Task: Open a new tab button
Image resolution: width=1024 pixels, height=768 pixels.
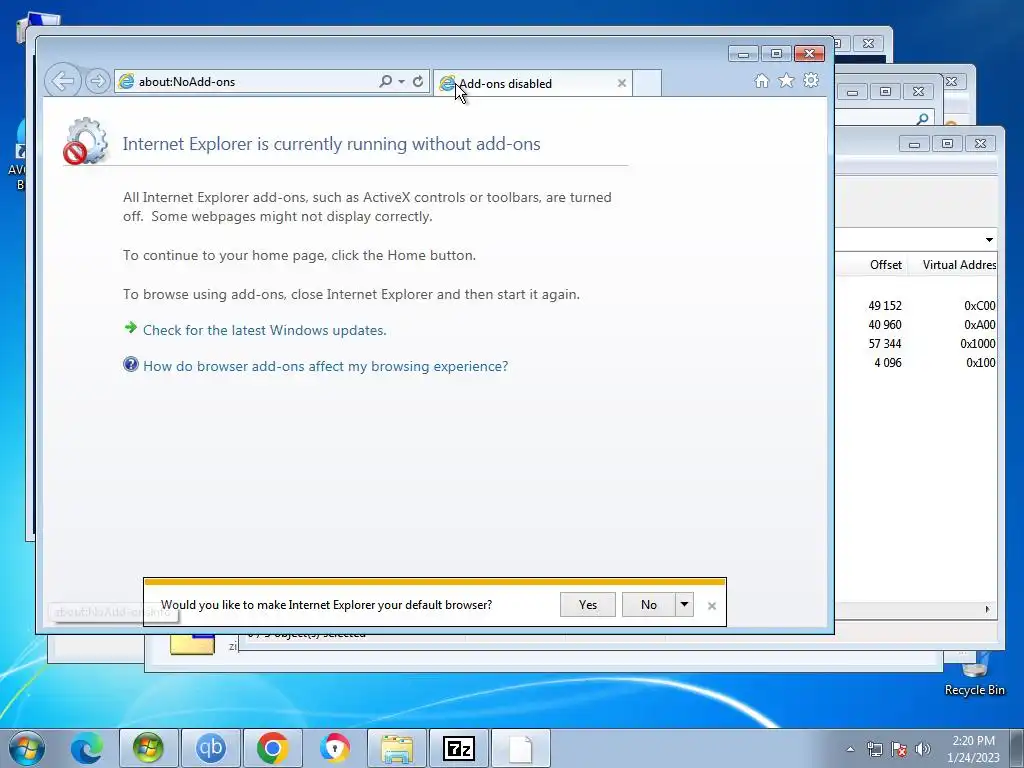Action: coord(647,84)
